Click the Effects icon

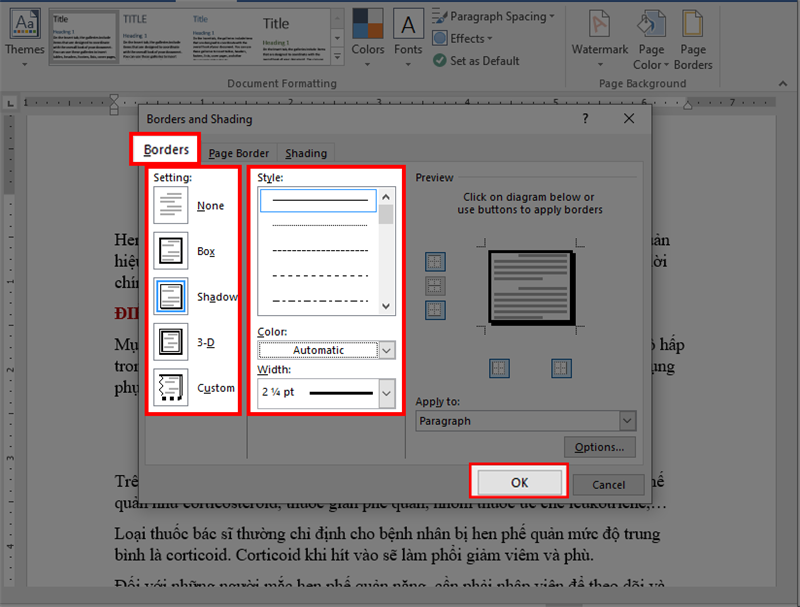[440, 39]
